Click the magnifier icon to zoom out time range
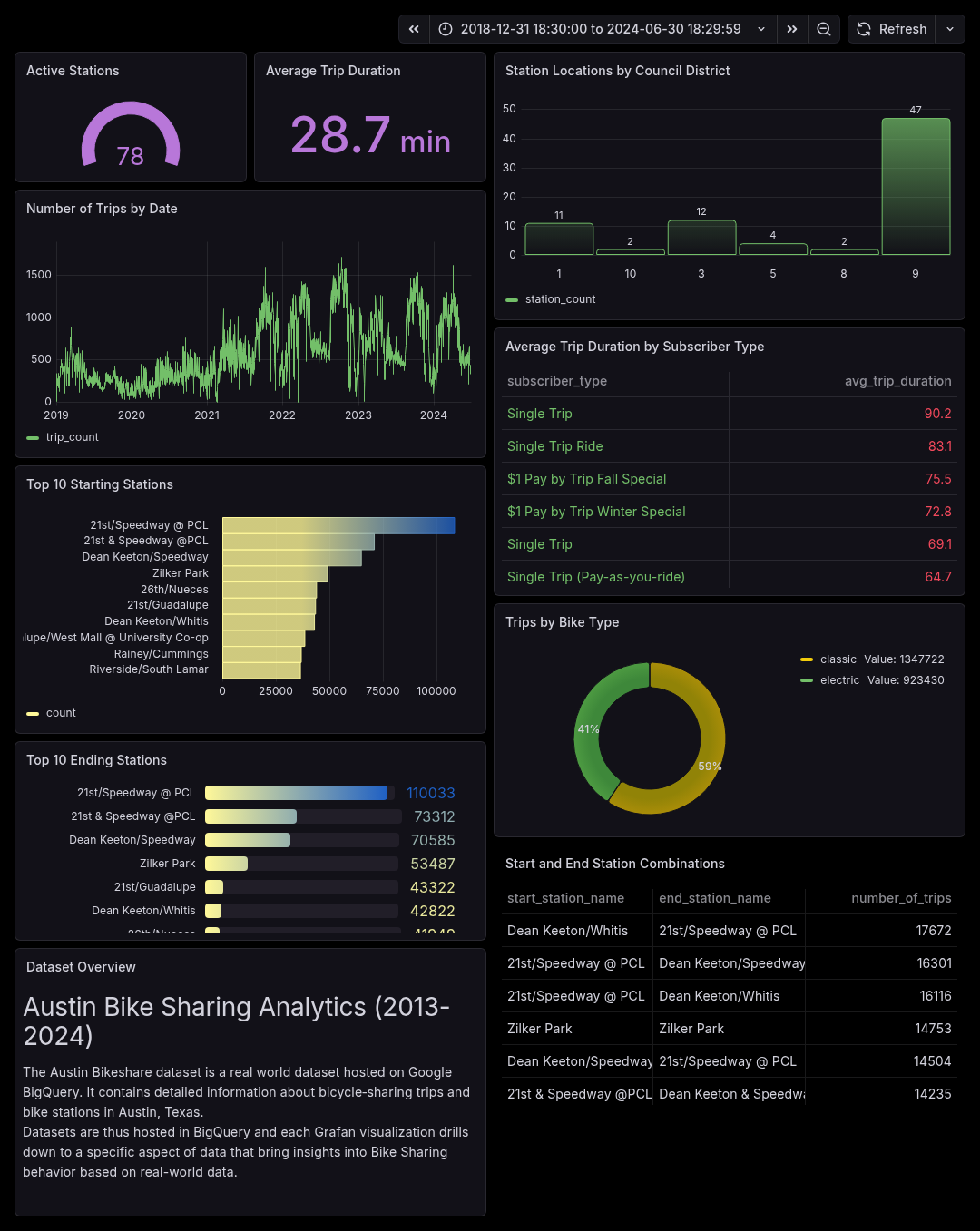980x1231 pixels. click(x=823, y=28)
